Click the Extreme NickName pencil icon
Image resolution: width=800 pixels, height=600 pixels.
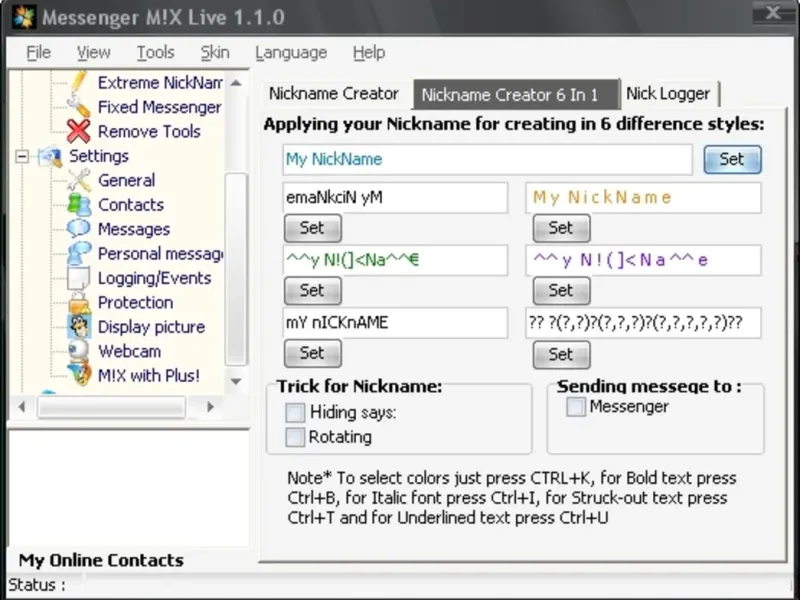79,82
